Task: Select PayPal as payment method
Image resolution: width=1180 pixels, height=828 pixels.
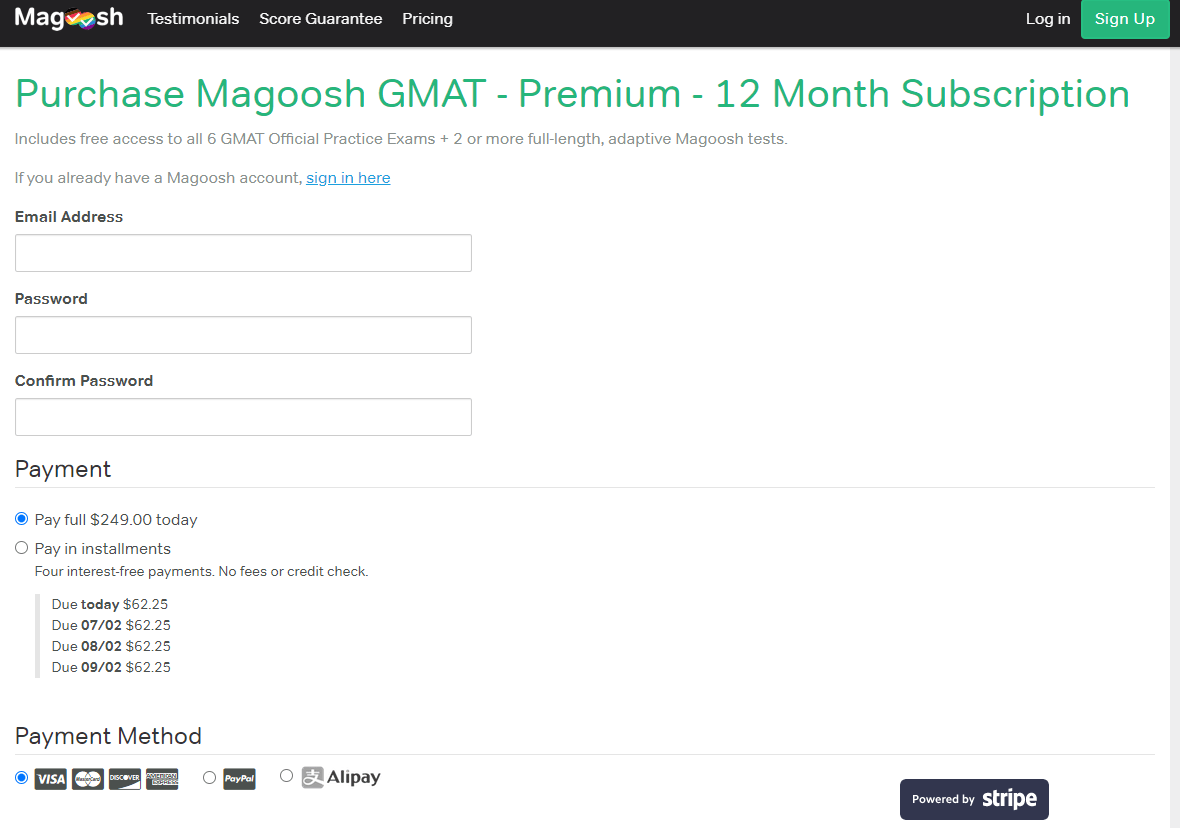Action: point(209,777)
